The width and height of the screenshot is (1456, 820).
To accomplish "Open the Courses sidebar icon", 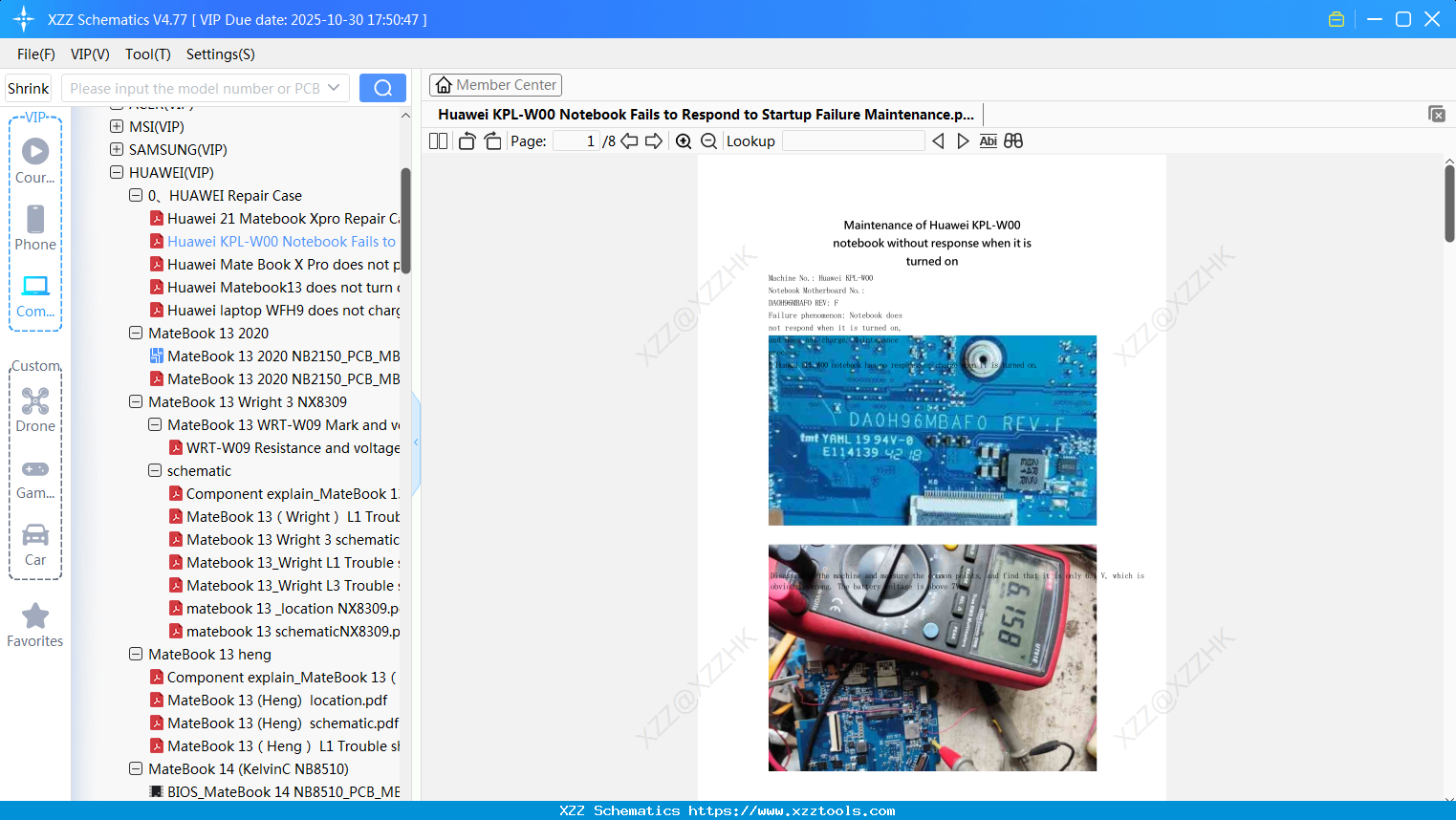I will pyautogui.click(x=35, y=162).
